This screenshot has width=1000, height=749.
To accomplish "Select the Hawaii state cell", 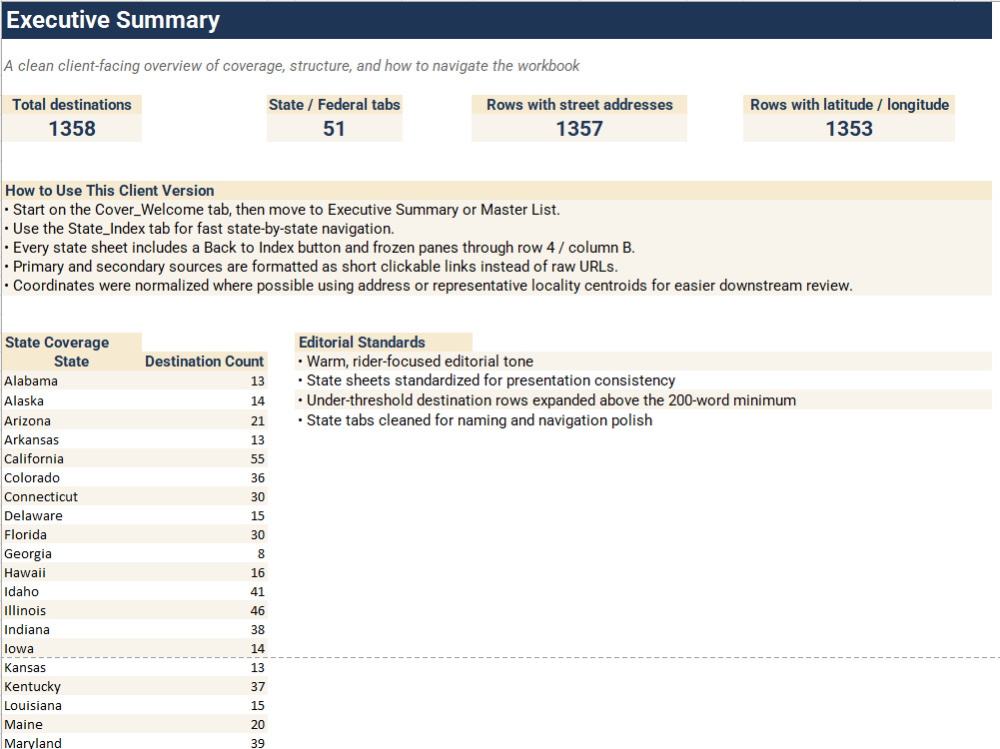I will 71,572.
